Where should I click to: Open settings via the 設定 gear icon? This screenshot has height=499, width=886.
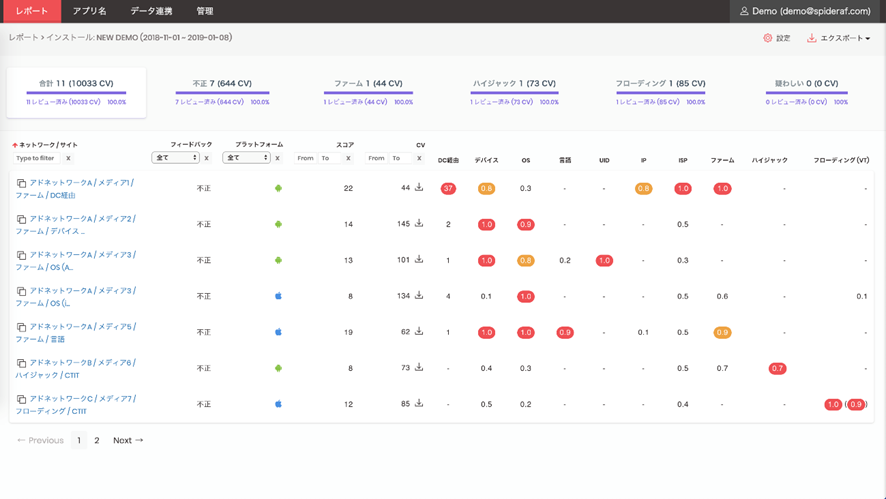click(767, 38)
